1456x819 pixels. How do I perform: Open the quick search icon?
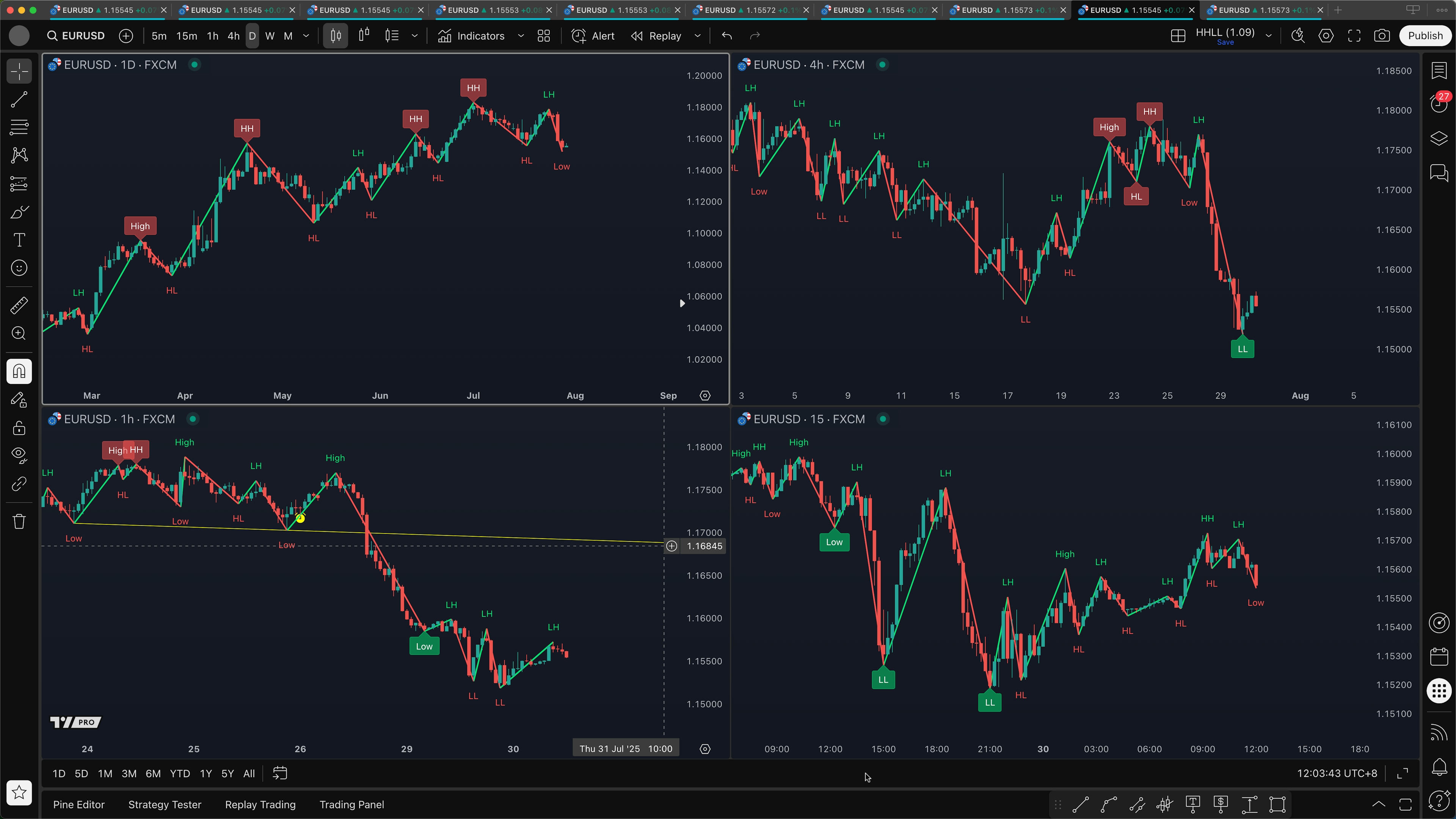coord(1298,36)
